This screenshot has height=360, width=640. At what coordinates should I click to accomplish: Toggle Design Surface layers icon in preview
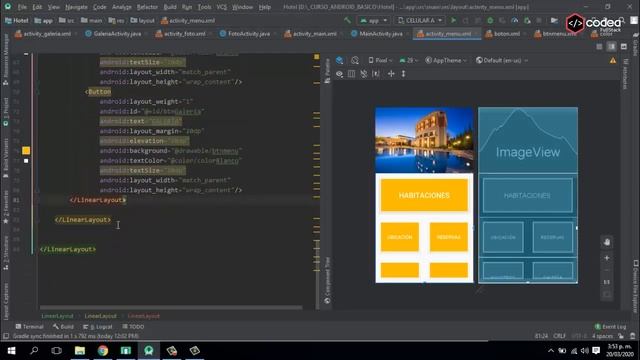(x=339, y=60)
